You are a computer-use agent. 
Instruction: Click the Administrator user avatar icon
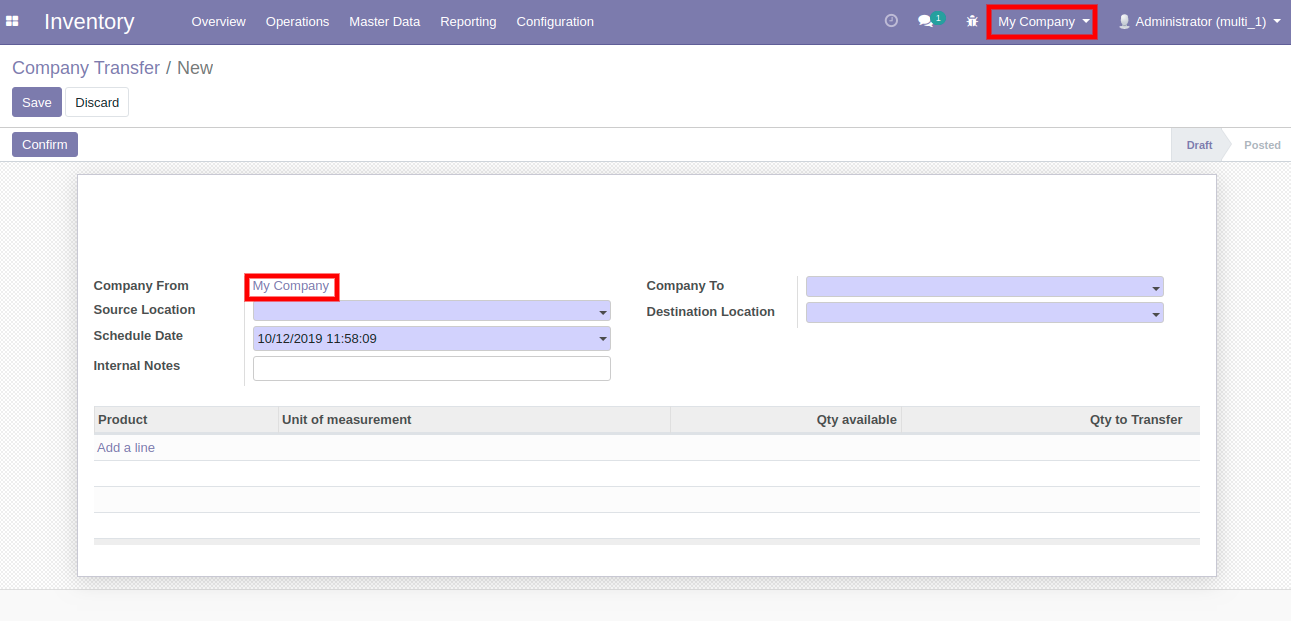pos(1124,21)
